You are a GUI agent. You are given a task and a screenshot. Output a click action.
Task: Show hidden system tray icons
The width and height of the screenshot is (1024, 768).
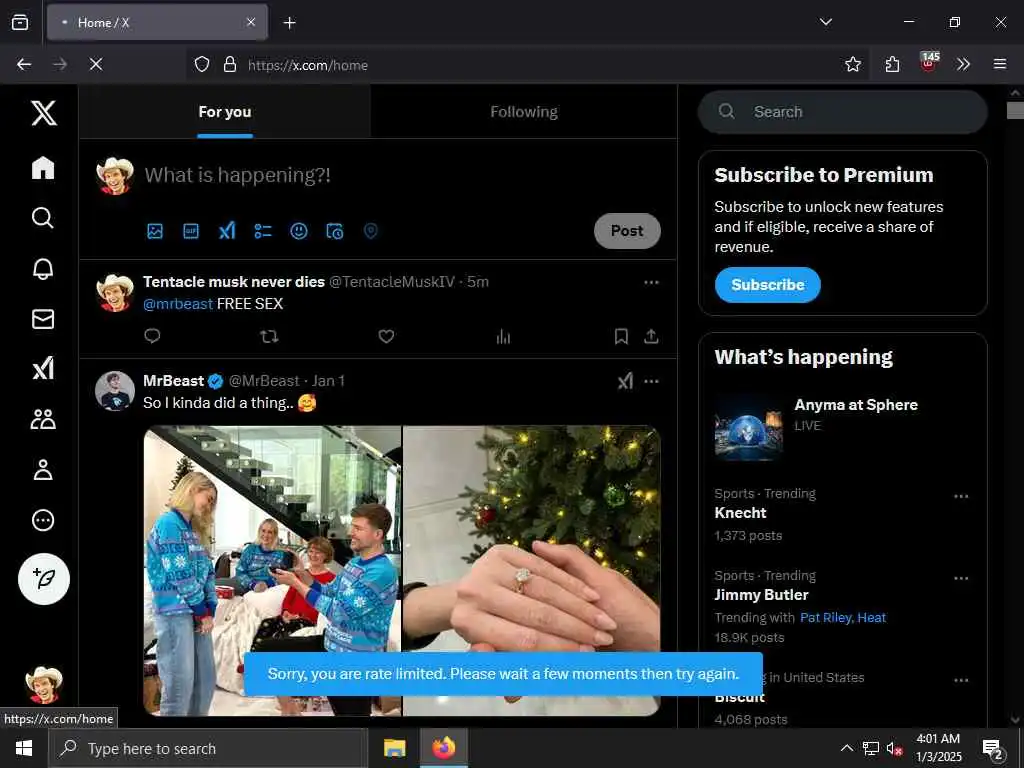(846, 748)
